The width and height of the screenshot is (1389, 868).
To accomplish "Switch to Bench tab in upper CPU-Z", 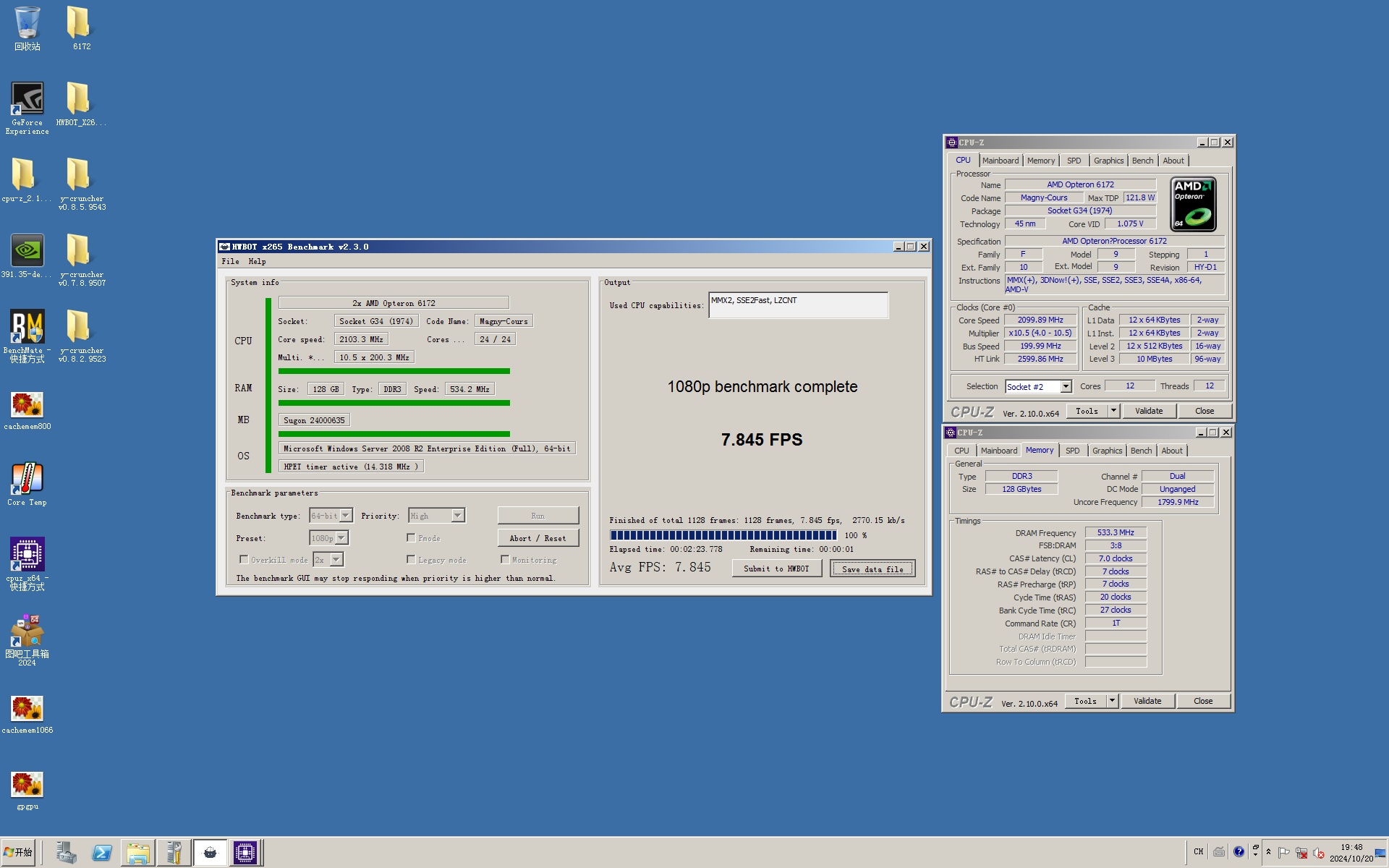I will [x=1142, y=161].
